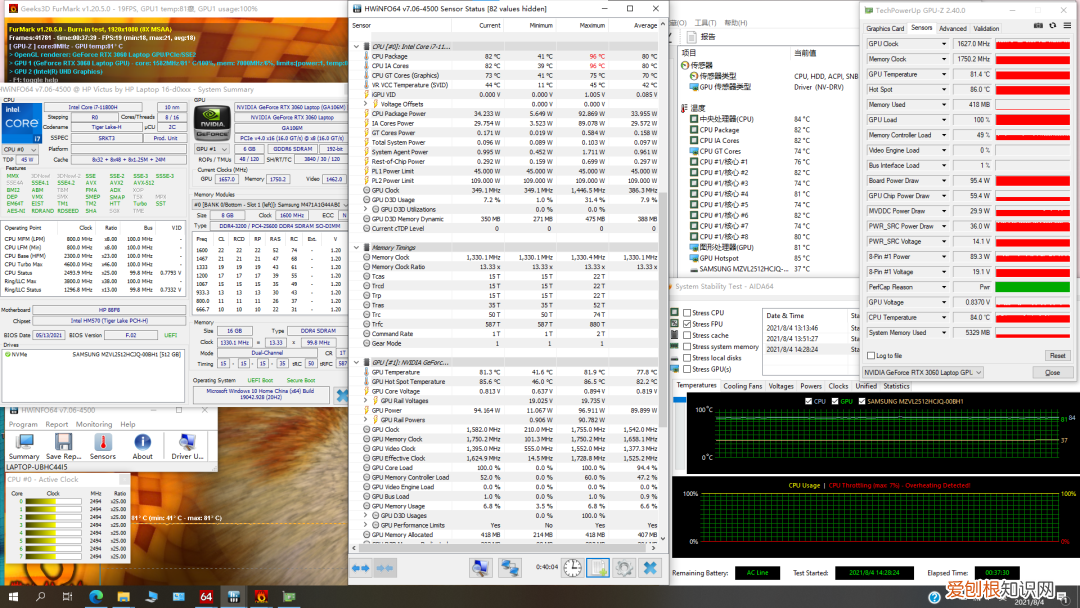Image resolution: width=1080 pixels, height=608 pixels.
Task: Open Microsoft Edge from the taskbar
Action: tap(96, 597)
